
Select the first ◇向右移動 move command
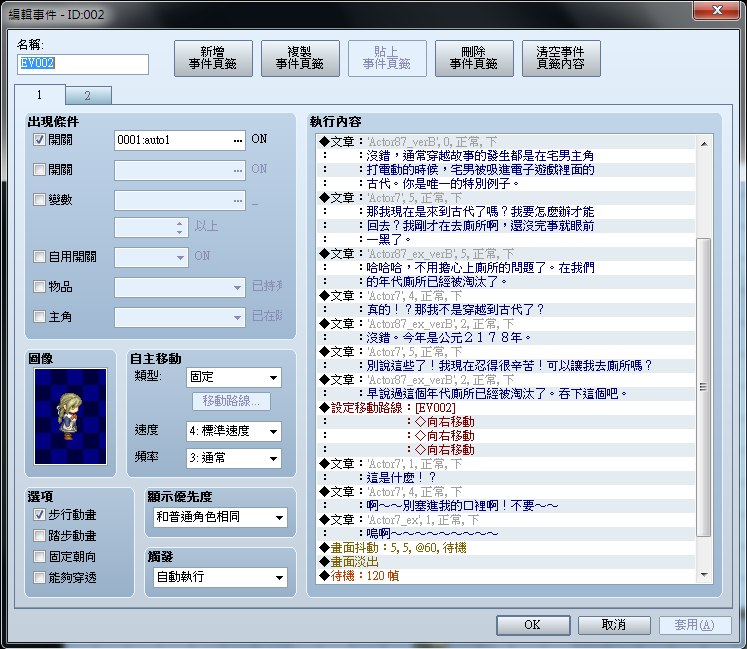(x=506, y=422)
